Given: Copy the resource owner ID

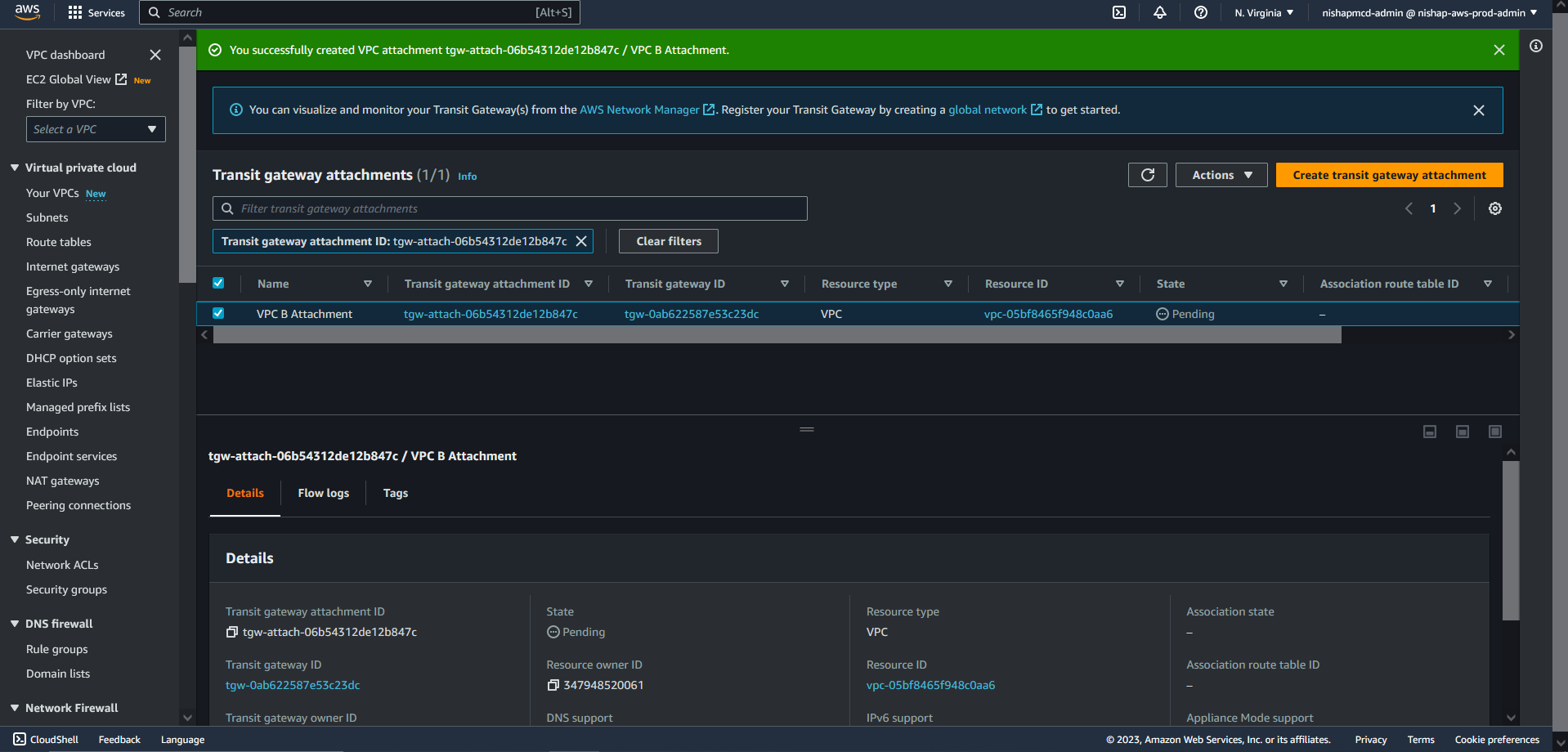Looking at the screenshot, I should (553, 685).
